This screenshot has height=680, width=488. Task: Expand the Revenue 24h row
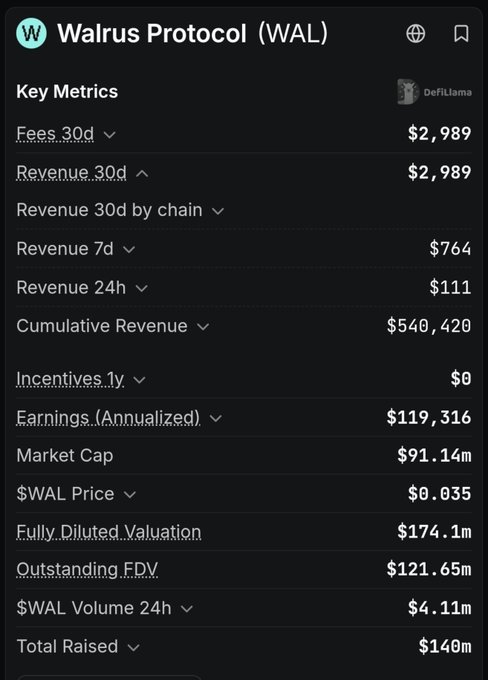pos(142,288)
